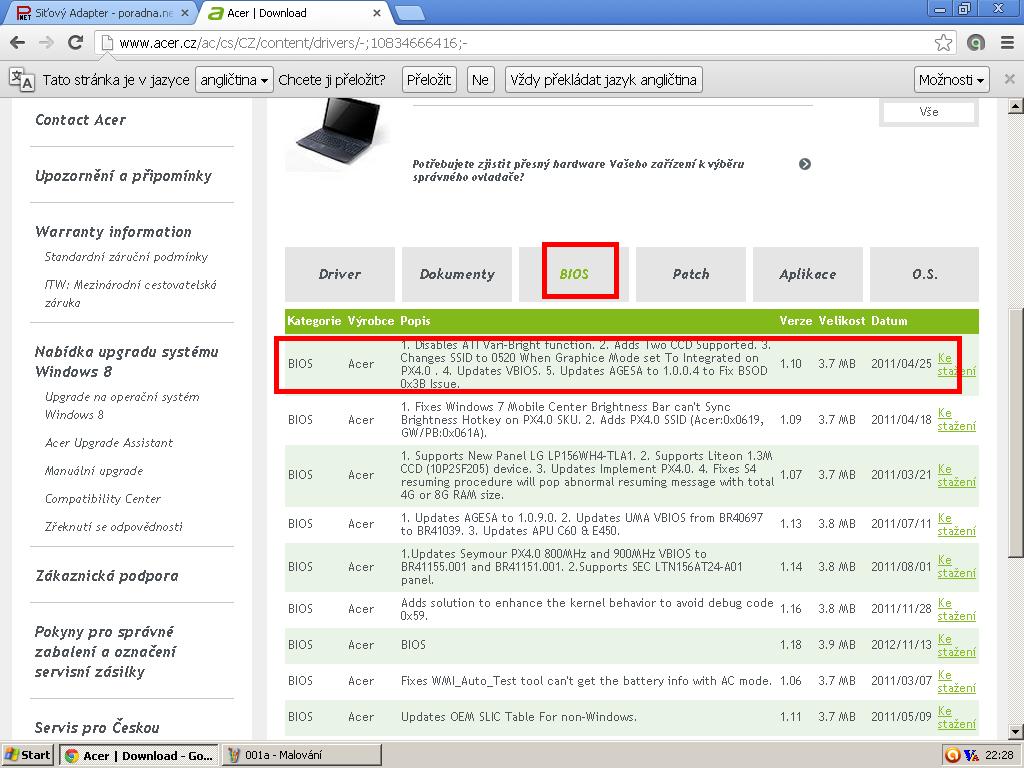This screenshot has height=768, width=1024.
Task: Open Zřeknutí se odpovědnosti link
Action: coord(113,526)
